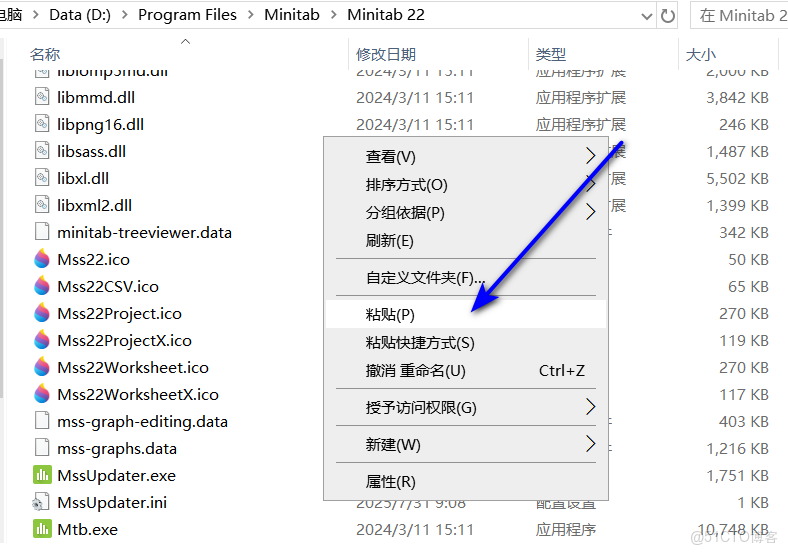Open the address bar history dropdown

[x=647, y=17]
